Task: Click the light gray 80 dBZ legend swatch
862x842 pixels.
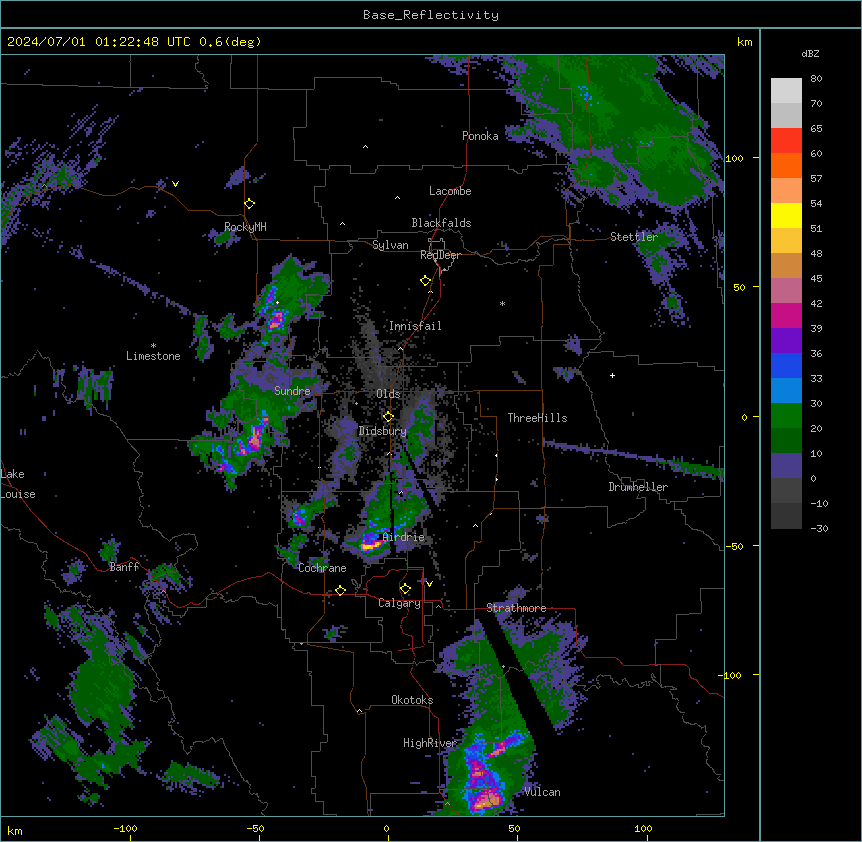Action: 786,91
